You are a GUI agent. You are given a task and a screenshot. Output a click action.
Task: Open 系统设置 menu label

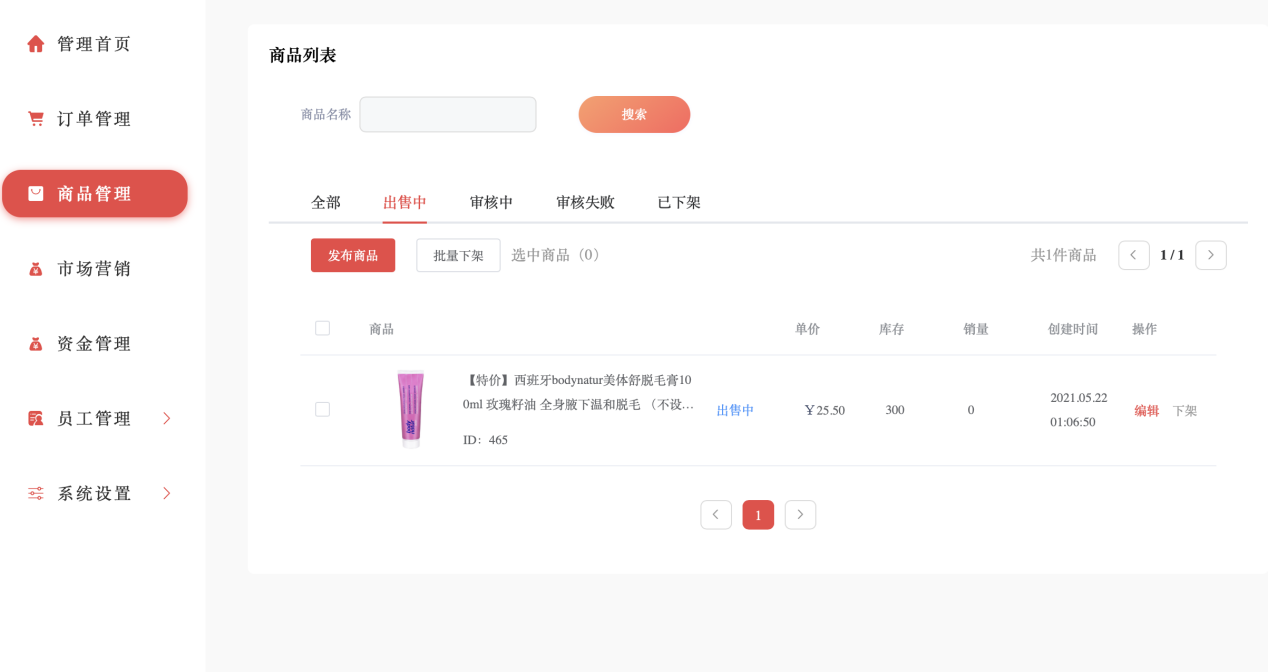94,494
